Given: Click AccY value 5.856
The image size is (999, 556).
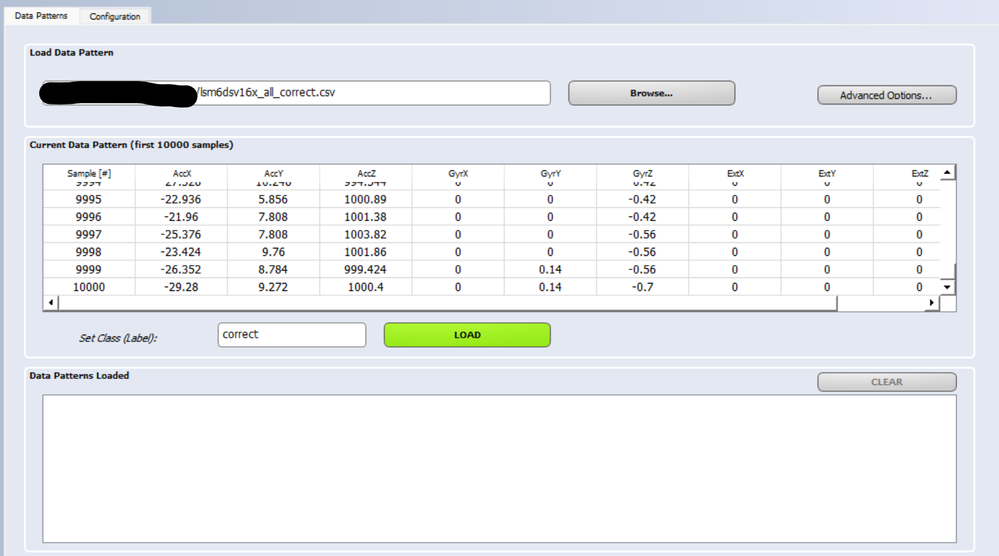Looking at the screenshot, I should [273, 199].
